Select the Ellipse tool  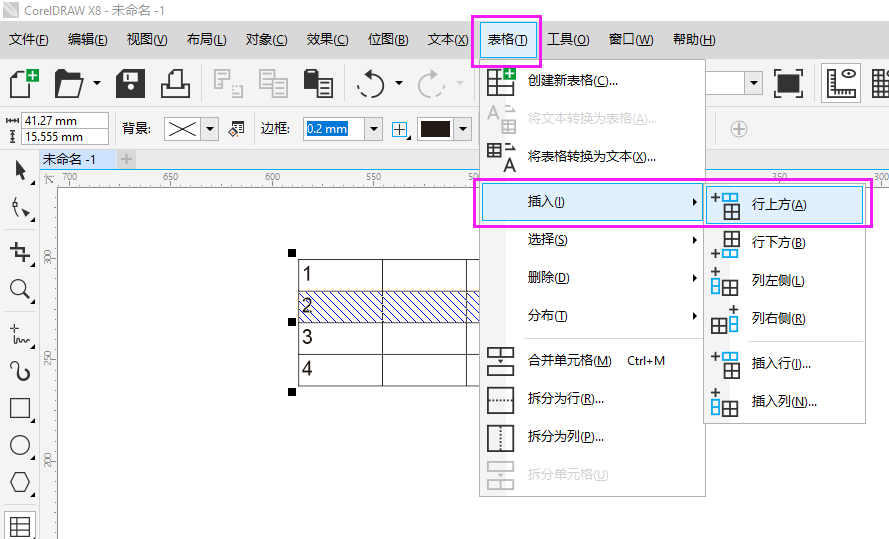tap(21, 445)
